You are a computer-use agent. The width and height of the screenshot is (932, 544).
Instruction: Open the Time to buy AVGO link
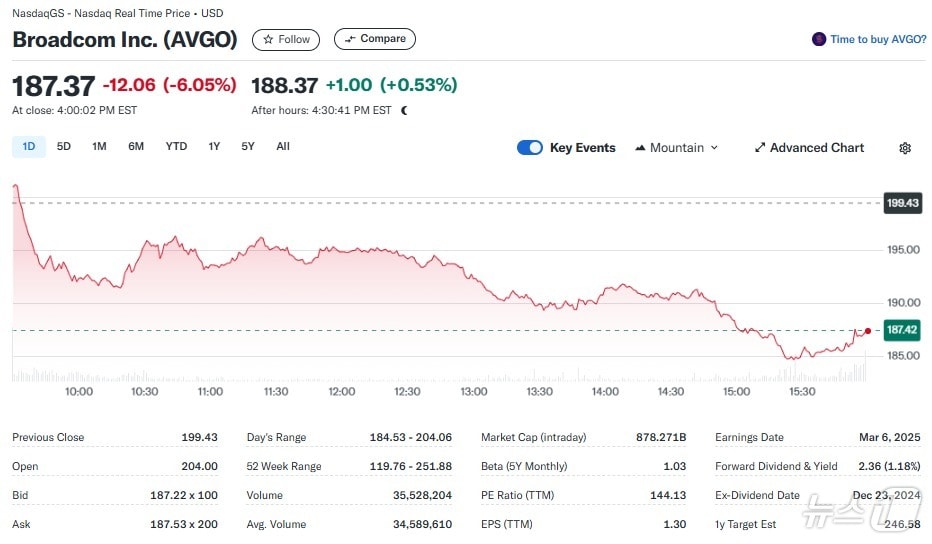pyautogui.click(x=877, y=40)
